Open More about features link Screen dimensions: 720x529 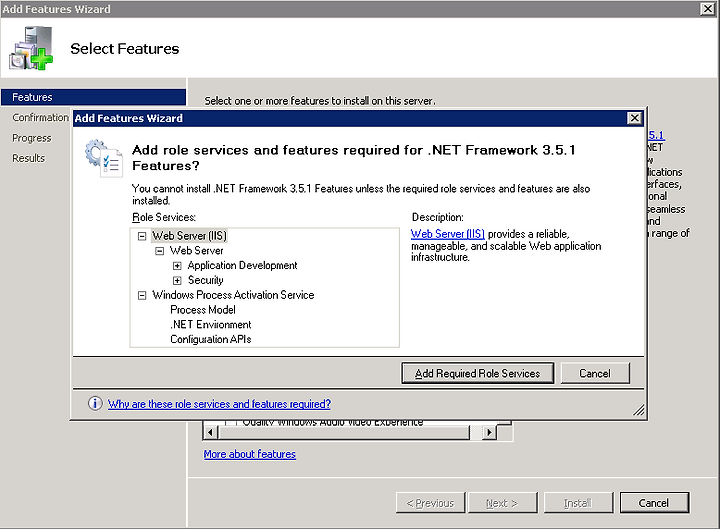pyautogui.click(x=250, y=454)
